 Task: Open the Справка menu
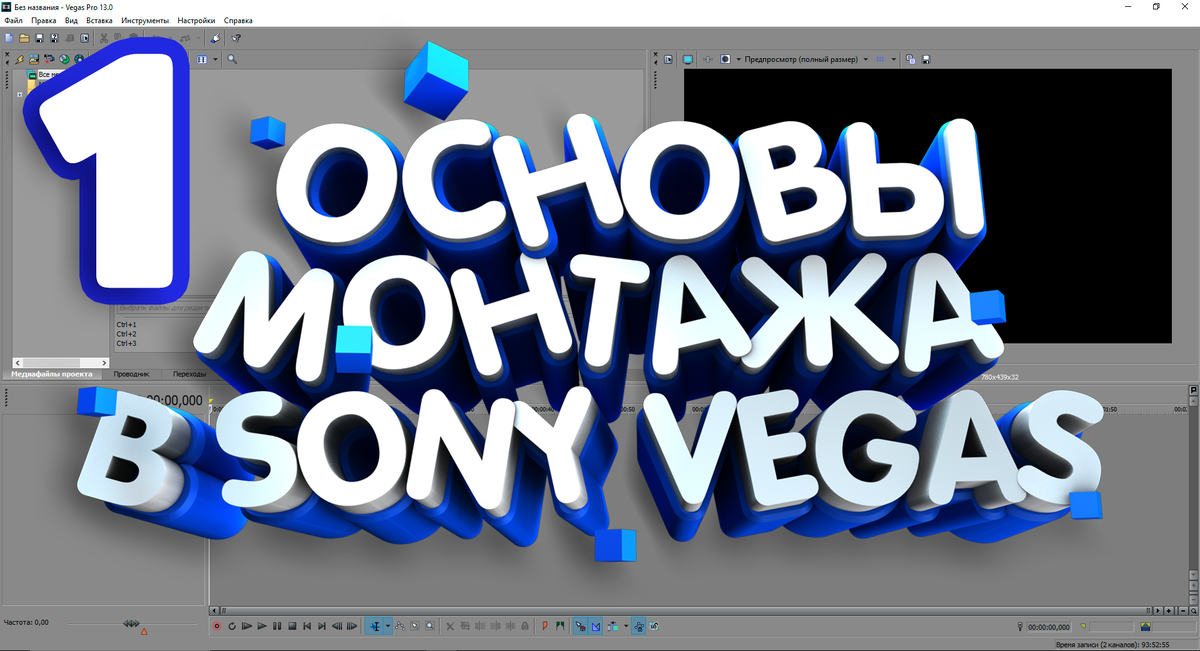[238, 20]
